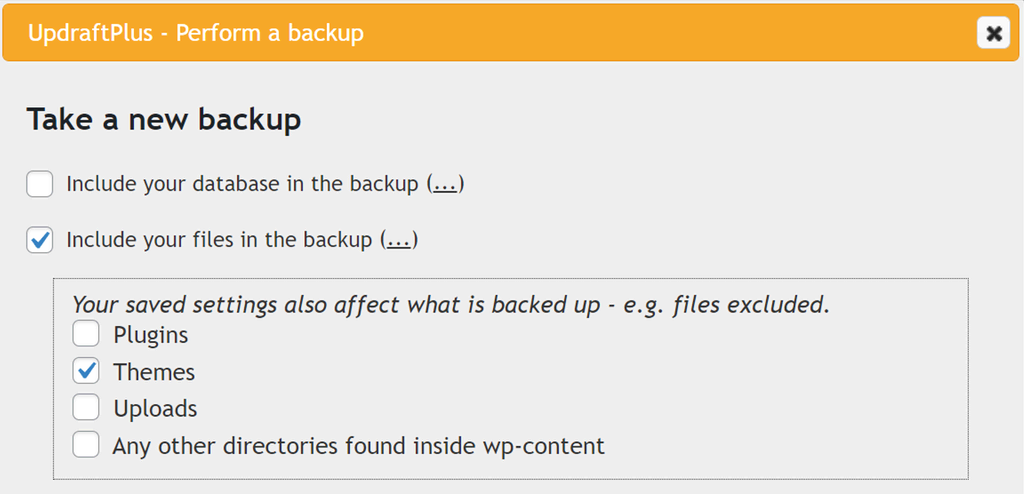
Task: Enable the include database checkbox
Action: [x=40, y=185]
